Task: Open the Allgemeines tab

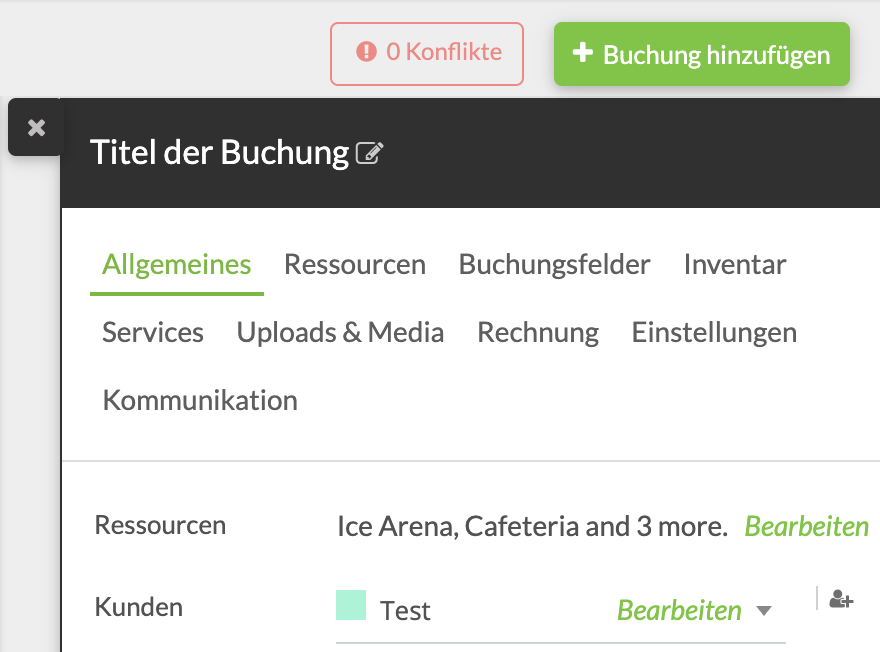Action: click(176, 265)
